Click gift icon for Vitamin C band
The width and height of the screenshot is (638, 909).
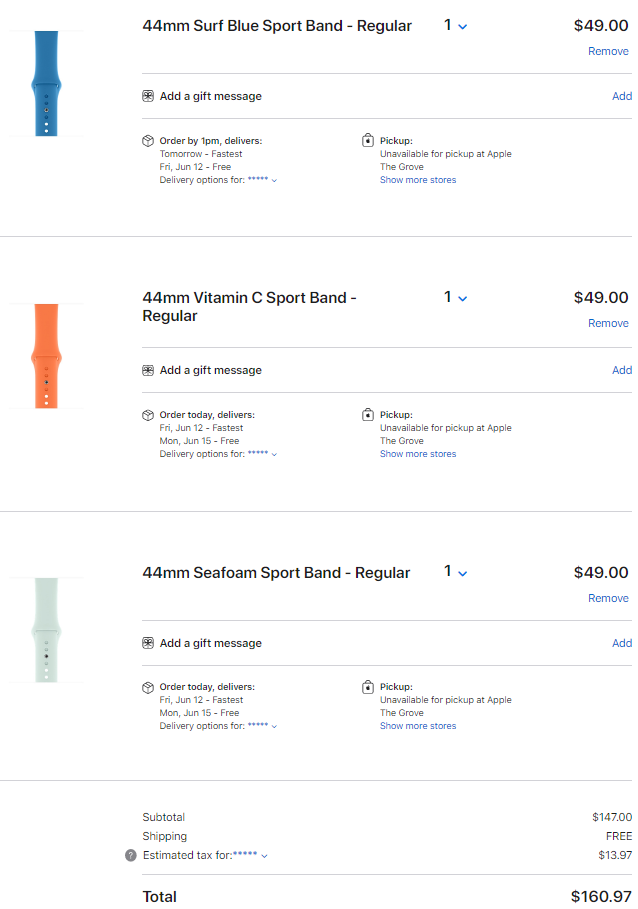click(148, 371)
